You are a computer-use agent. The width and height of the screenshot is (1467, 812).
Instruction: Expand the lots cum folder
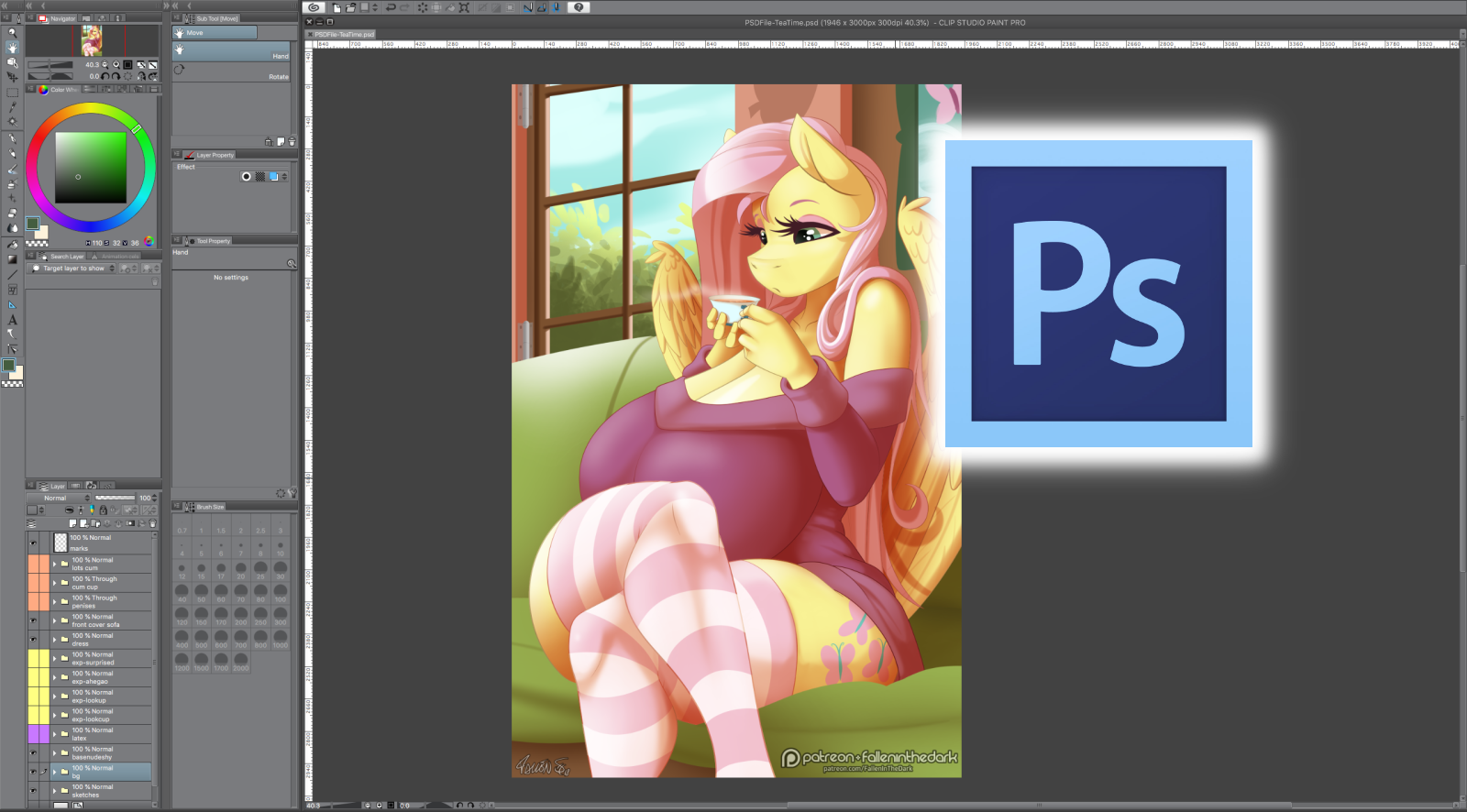54,564
